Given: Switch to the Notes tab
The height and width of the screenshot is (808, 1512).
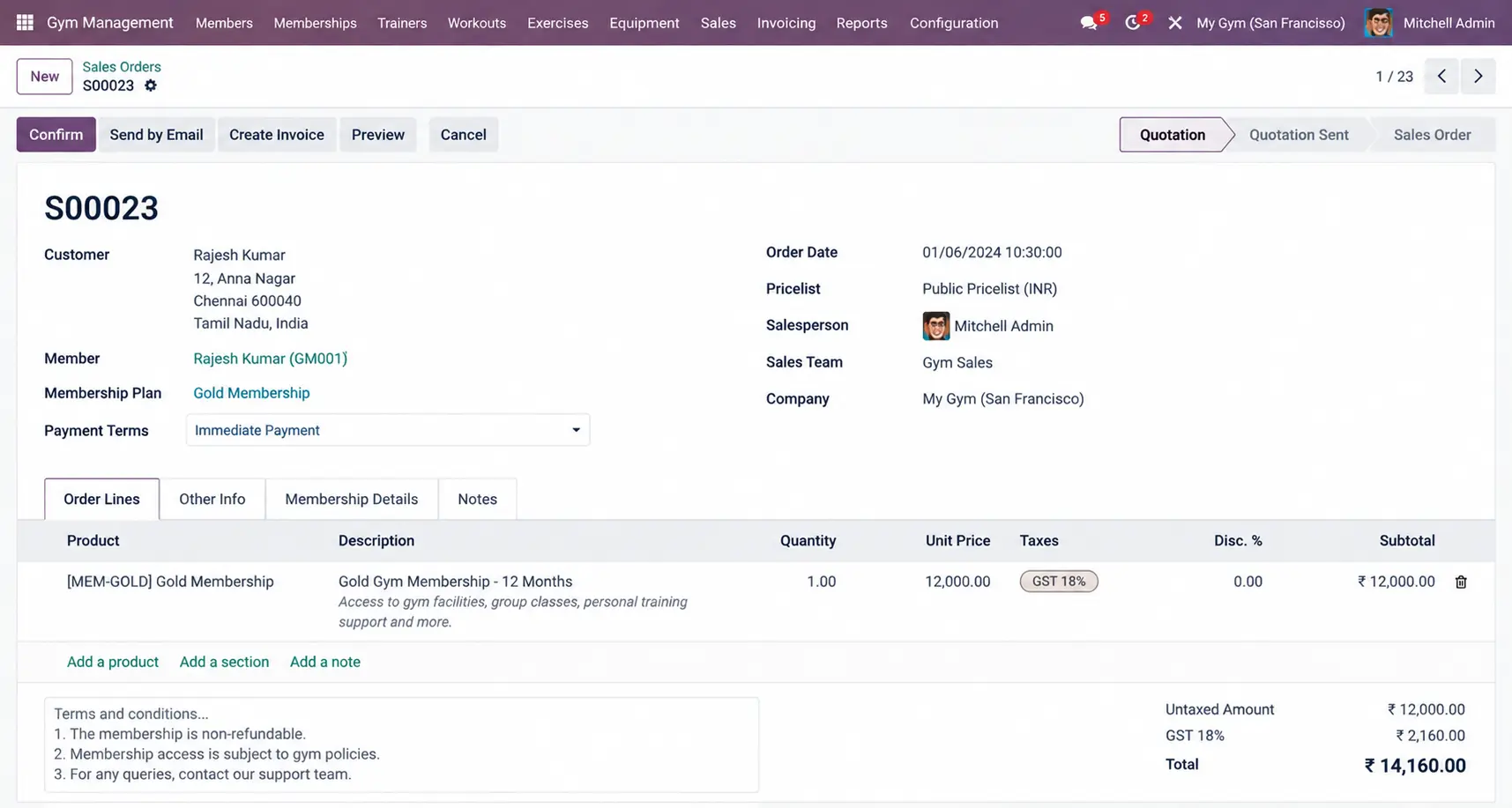Looking at the screenshot, I should [x=477, y=499].
